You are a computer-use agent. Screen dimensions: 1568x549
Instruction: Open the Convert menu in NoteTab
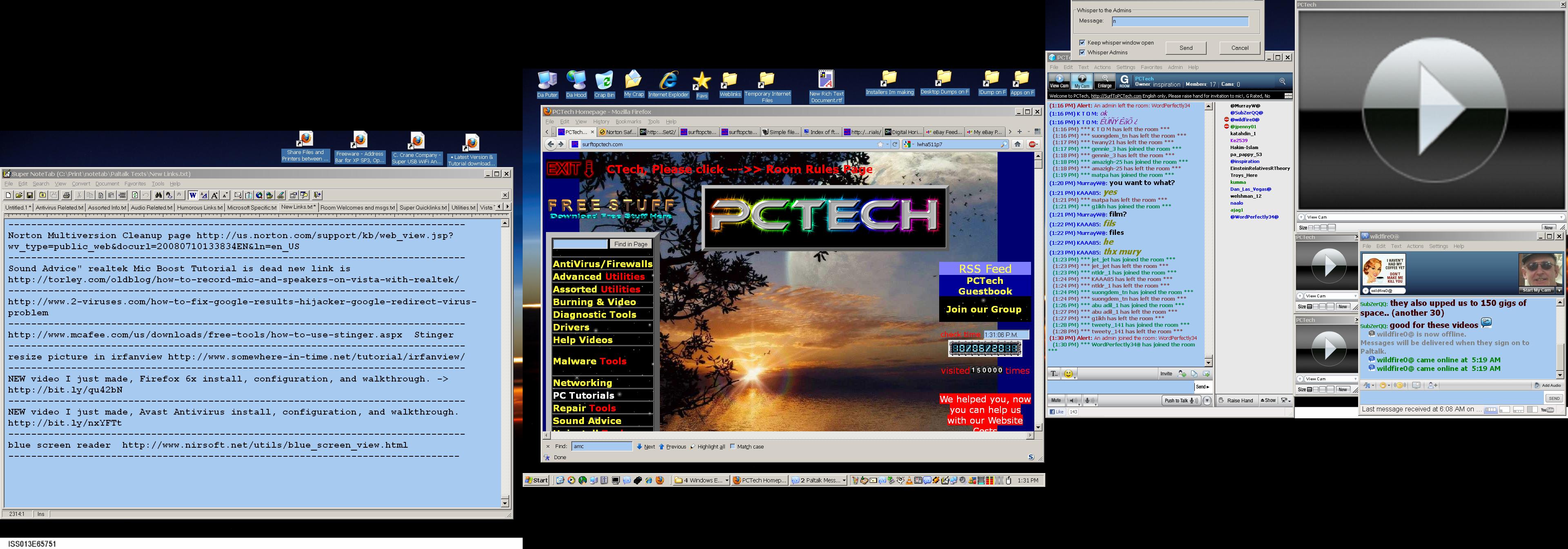click(81, 184)
